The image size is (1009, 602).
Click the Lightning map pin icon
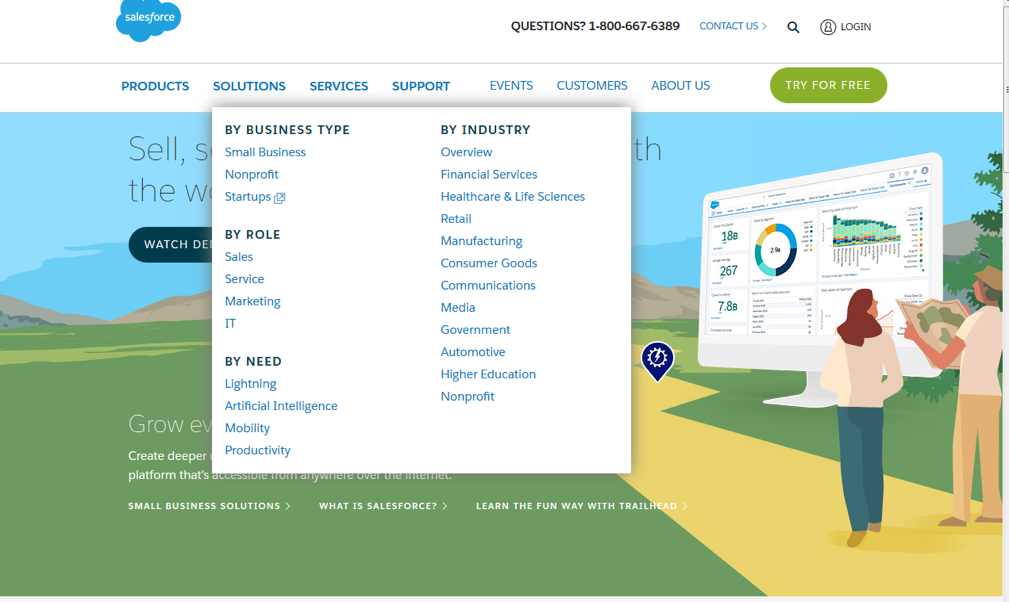click(x=657, y=361)
